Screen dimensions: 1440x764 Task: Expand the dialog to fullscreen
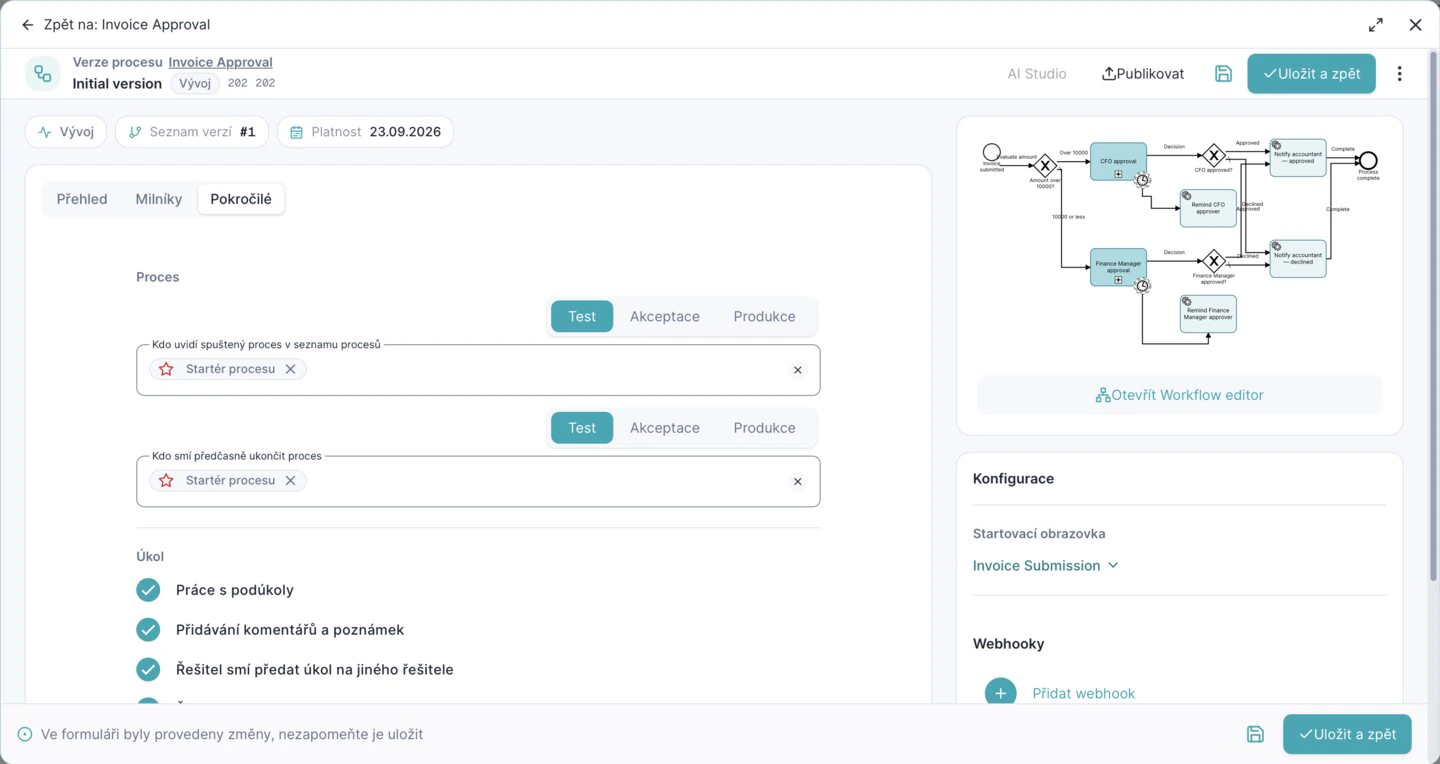[x=1376, y=25]
